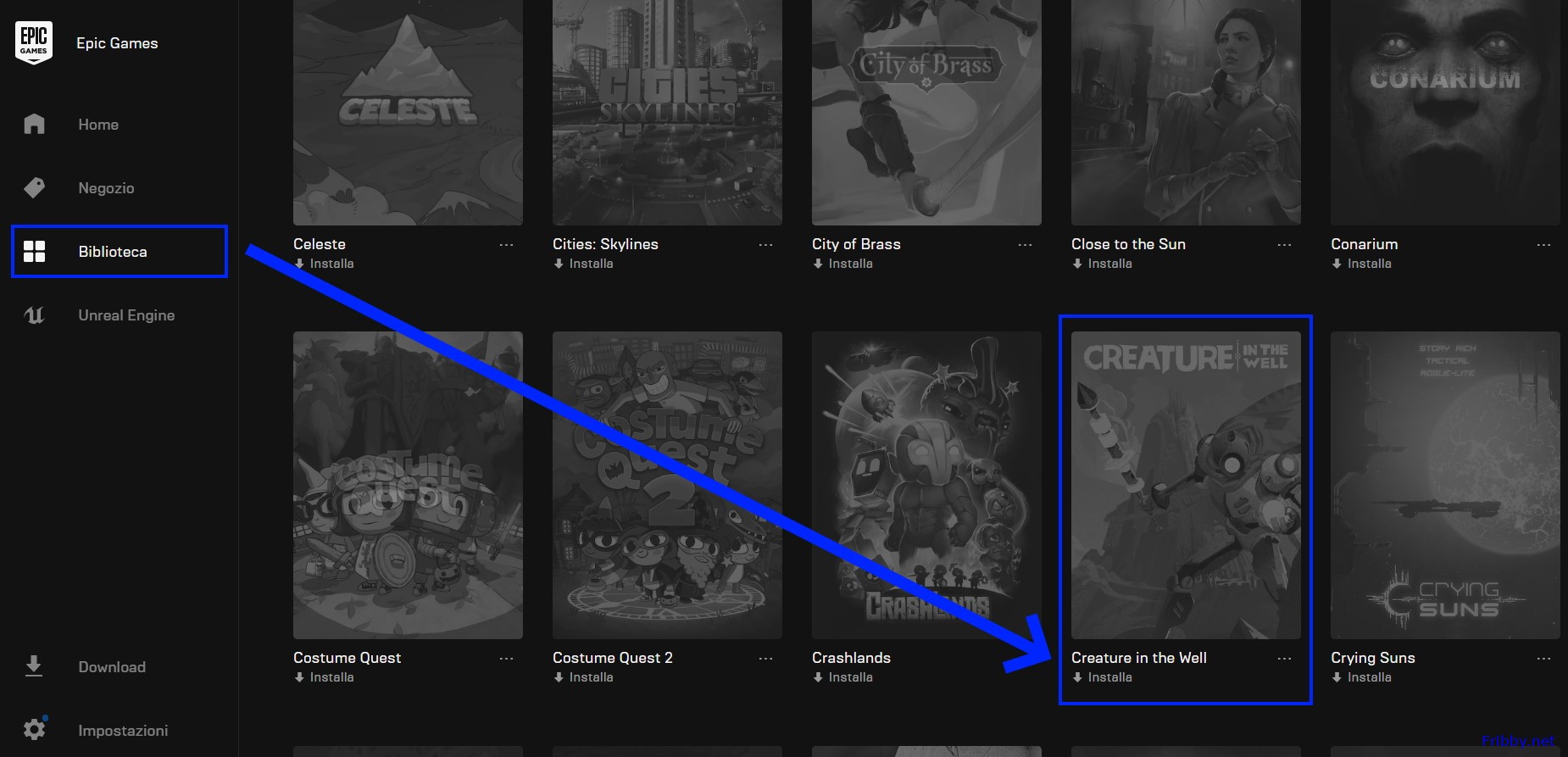Open Impostazioni gear icon
The height and width of the screenshot is (757, 1568).
click(34, 729)
